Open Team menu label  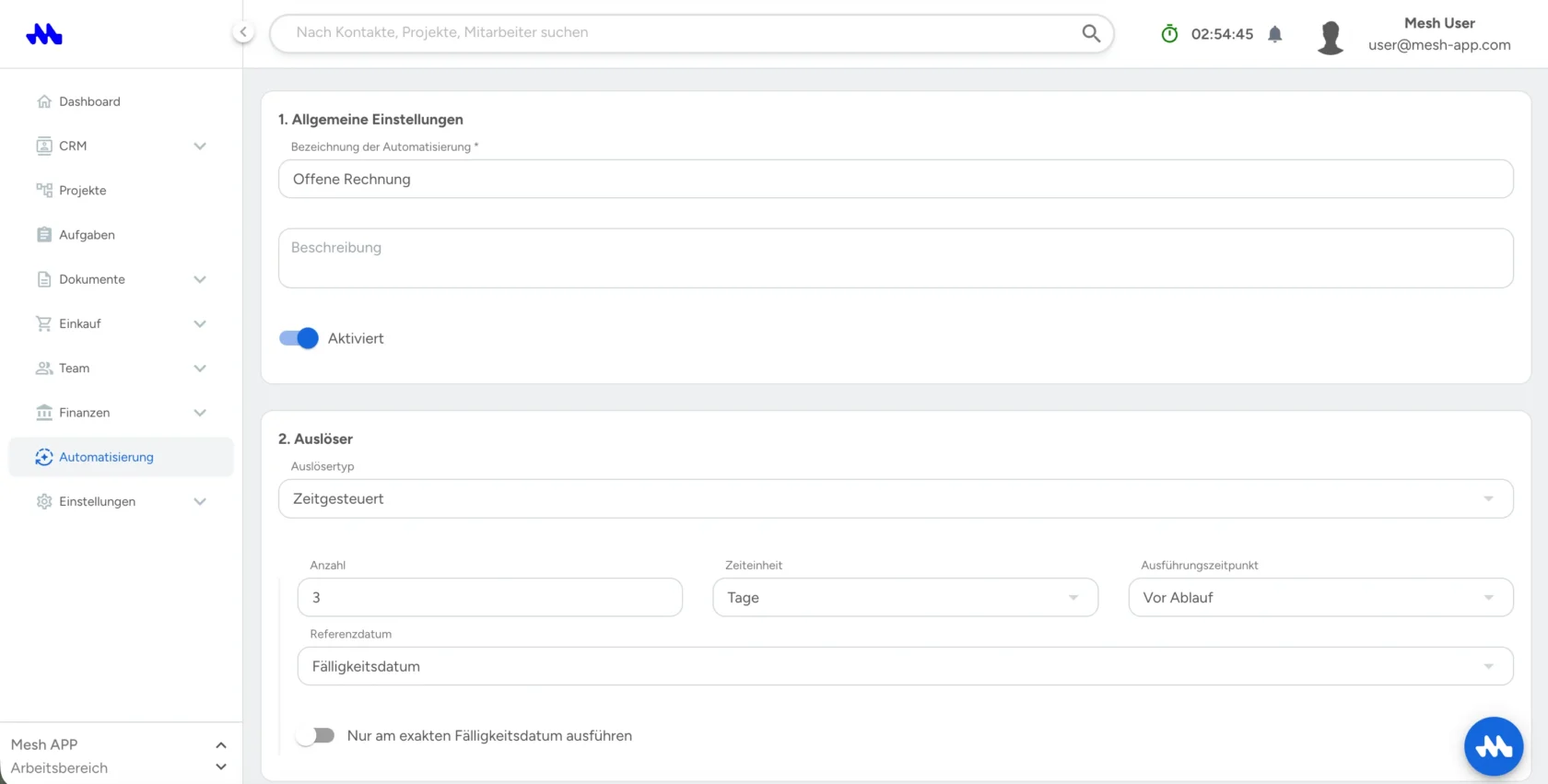pyautogui.click(x=75, y=369)
